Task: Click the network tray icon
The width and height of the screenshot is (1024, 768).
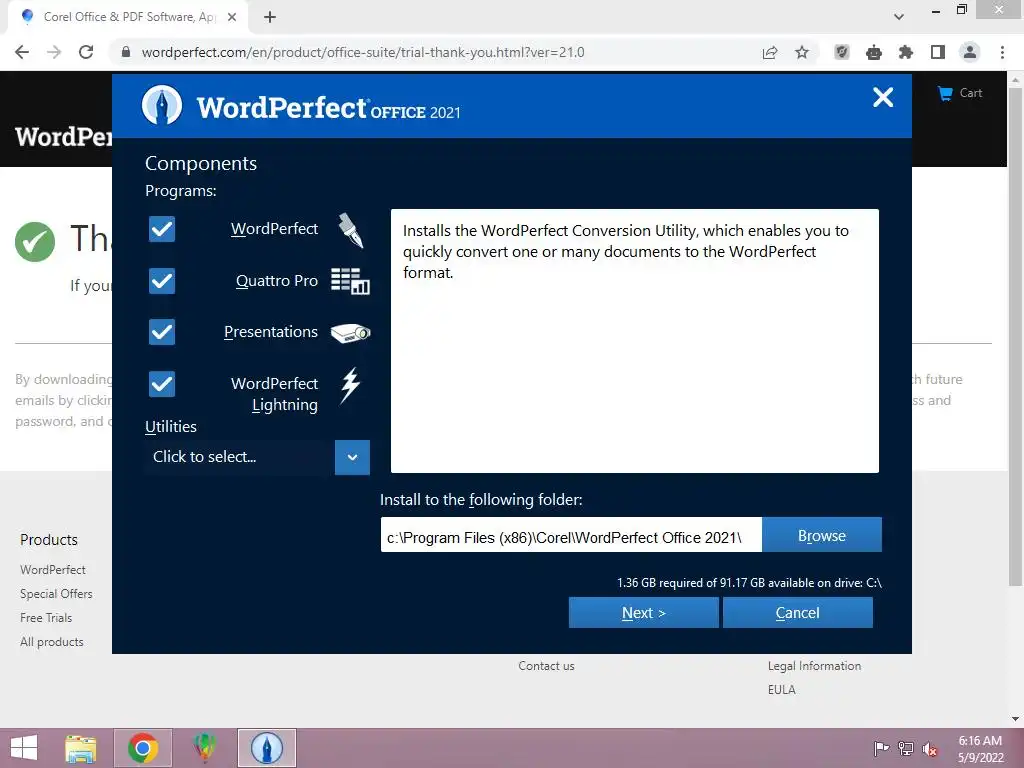Action: click(906, 748)
